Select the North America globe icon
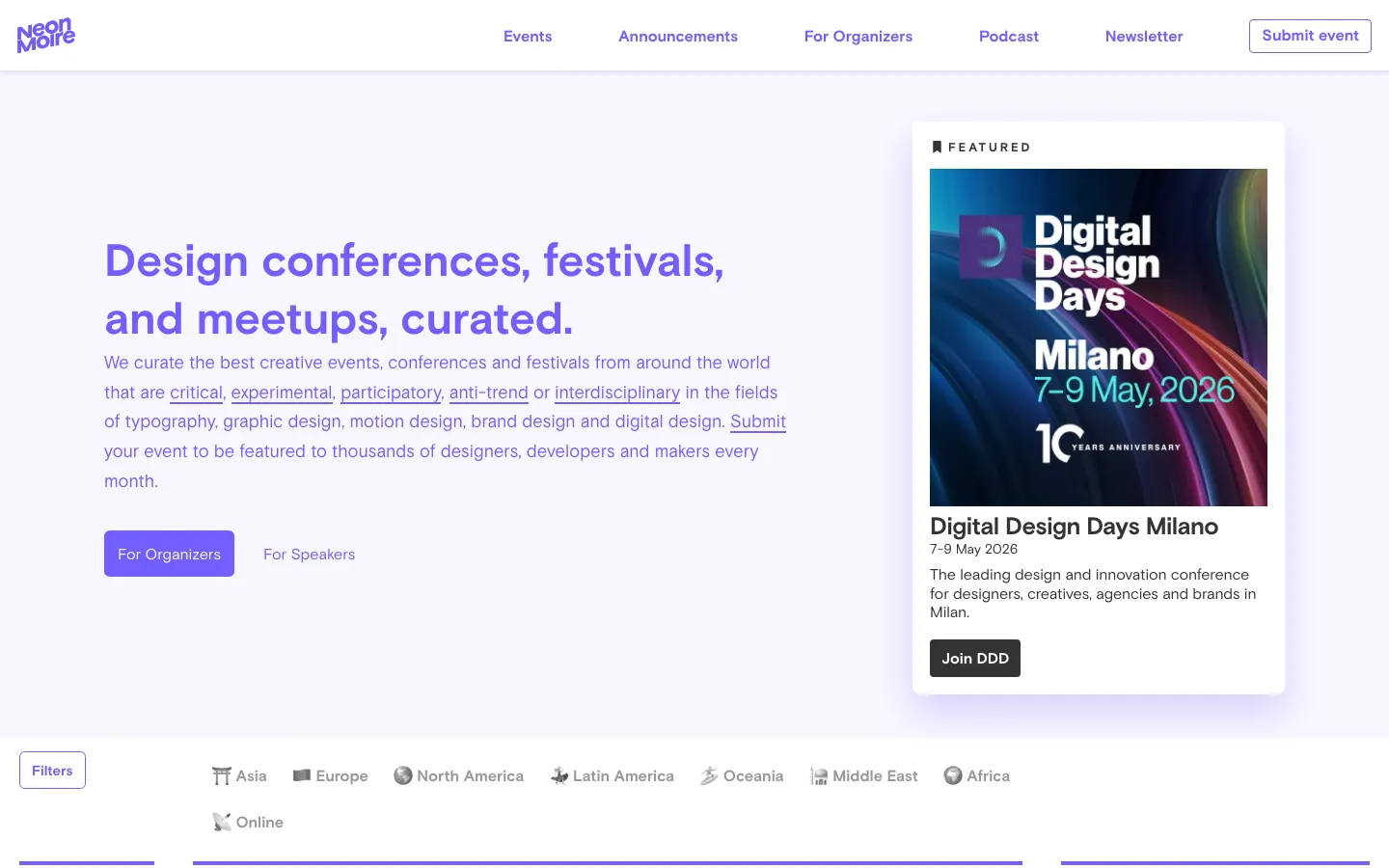Image resolution: width=1389 pixels, height=868 pixels. (403, 775)
